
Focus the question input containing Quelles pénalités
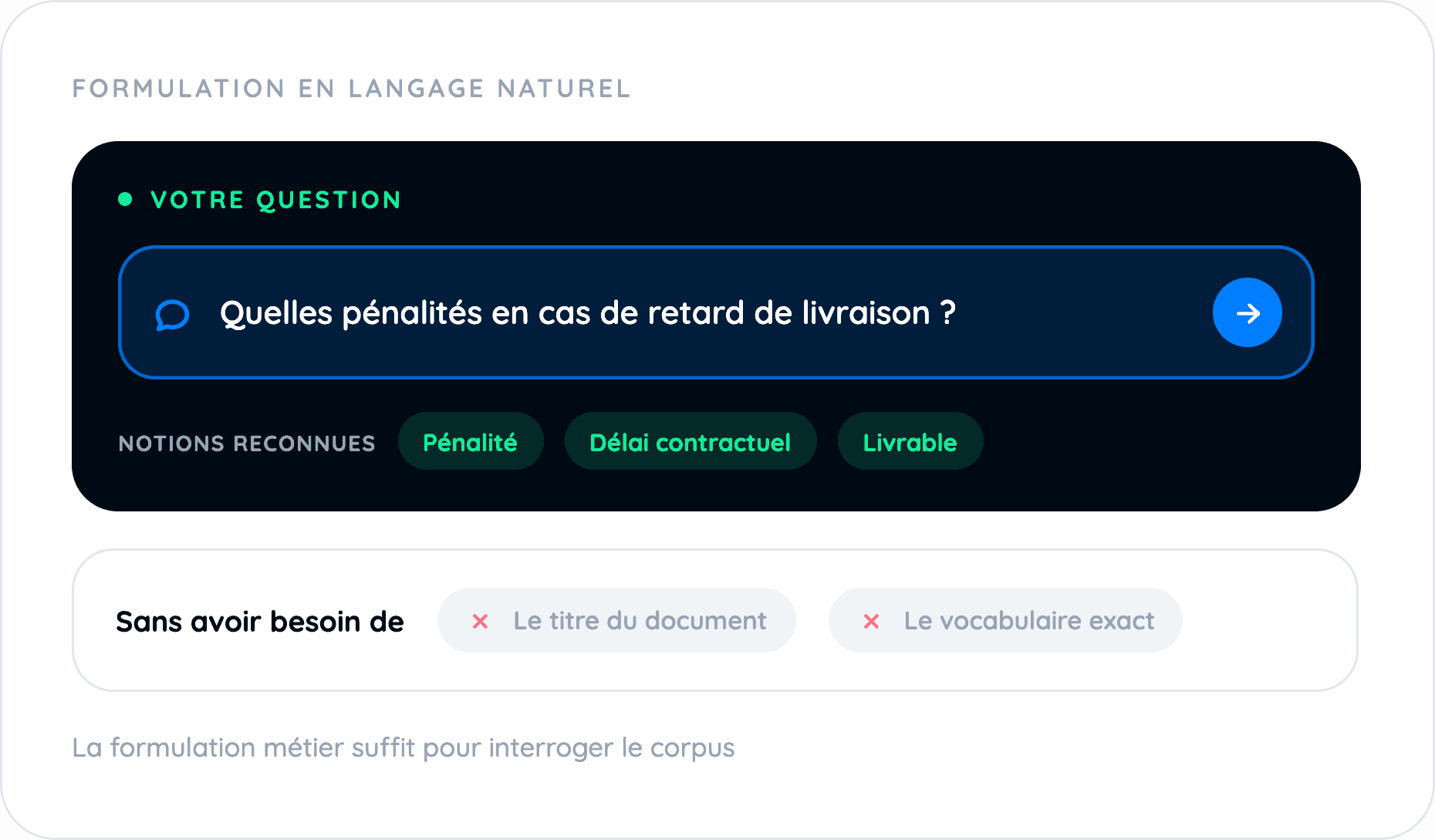point(716,312)
